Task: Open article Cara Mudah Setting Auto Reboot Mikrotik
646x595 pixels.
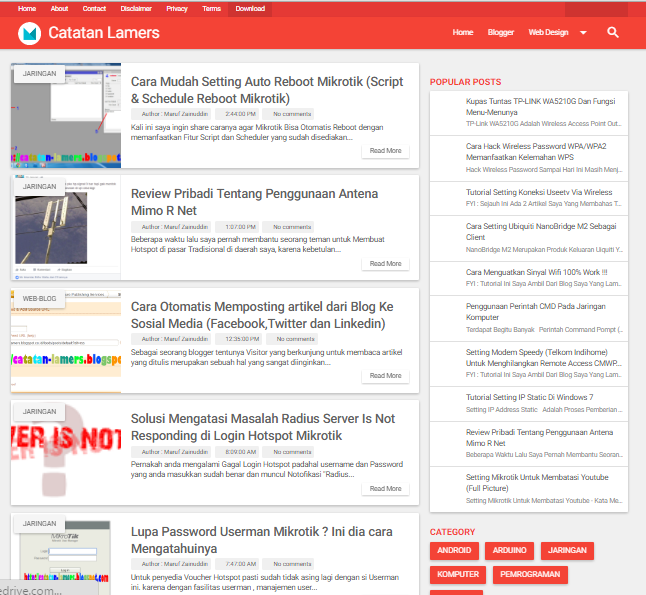Action: click(x=267, y=90)
